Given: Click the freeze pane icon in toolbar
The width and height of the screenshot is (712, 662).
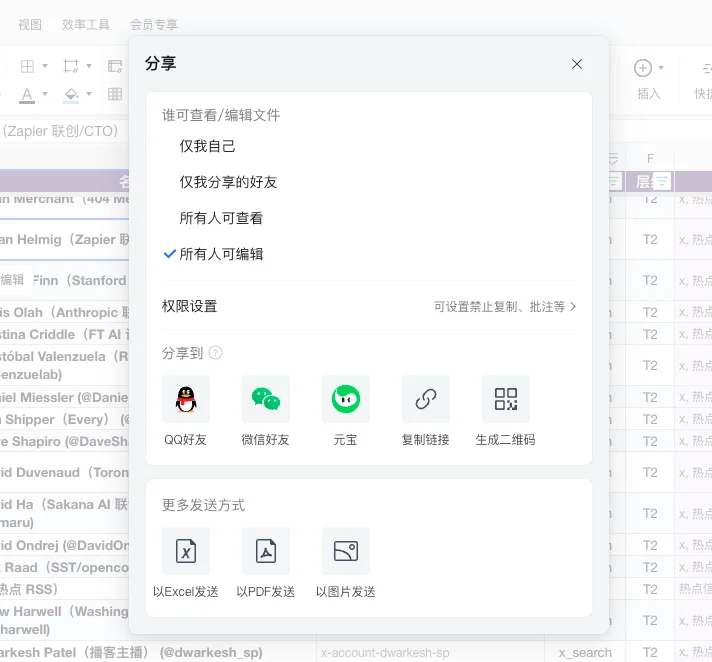Looking at the screenshot, I should (115, 66).
